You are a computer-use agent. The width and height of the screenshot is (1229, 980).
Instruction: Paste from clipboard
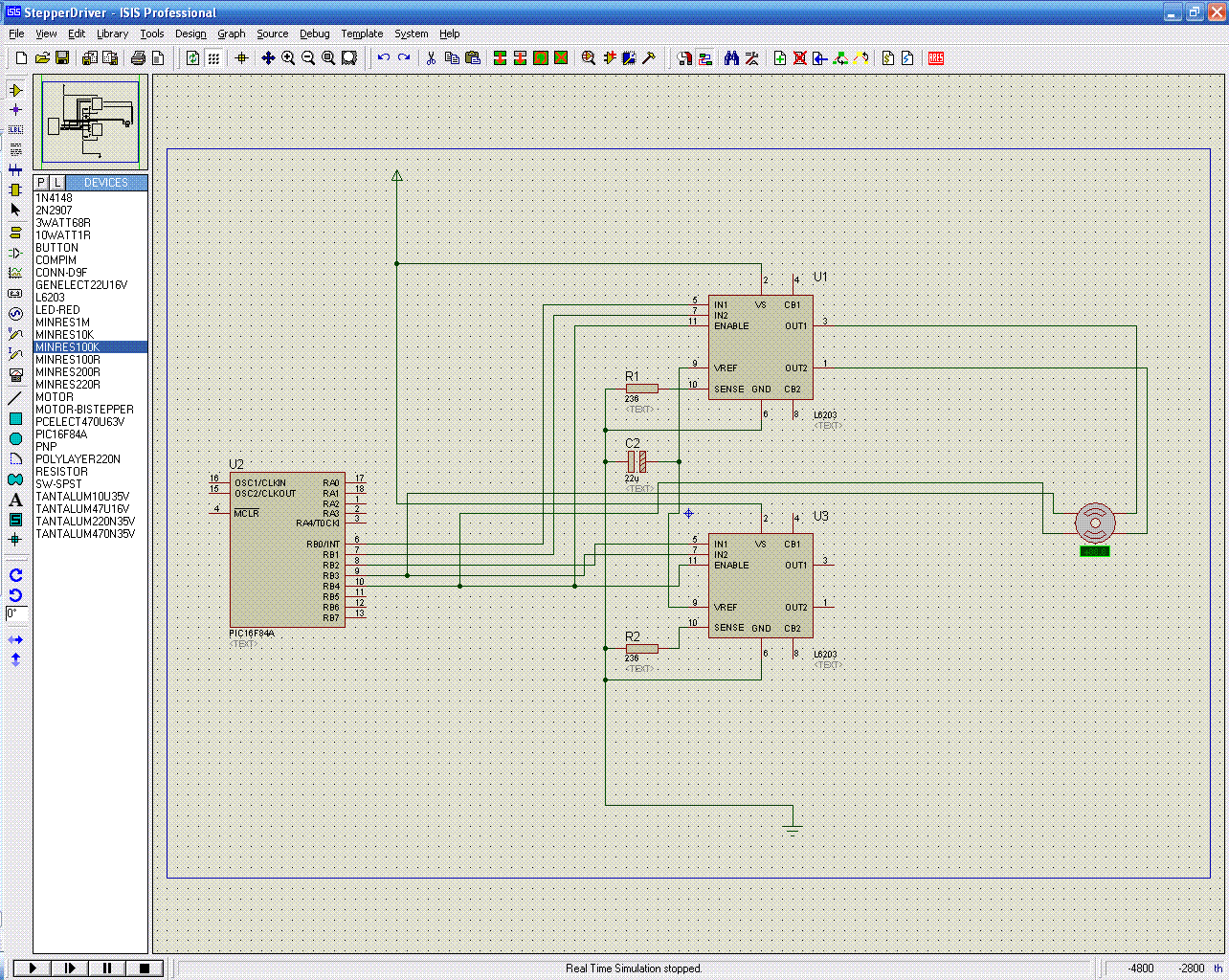pos(473,58)
